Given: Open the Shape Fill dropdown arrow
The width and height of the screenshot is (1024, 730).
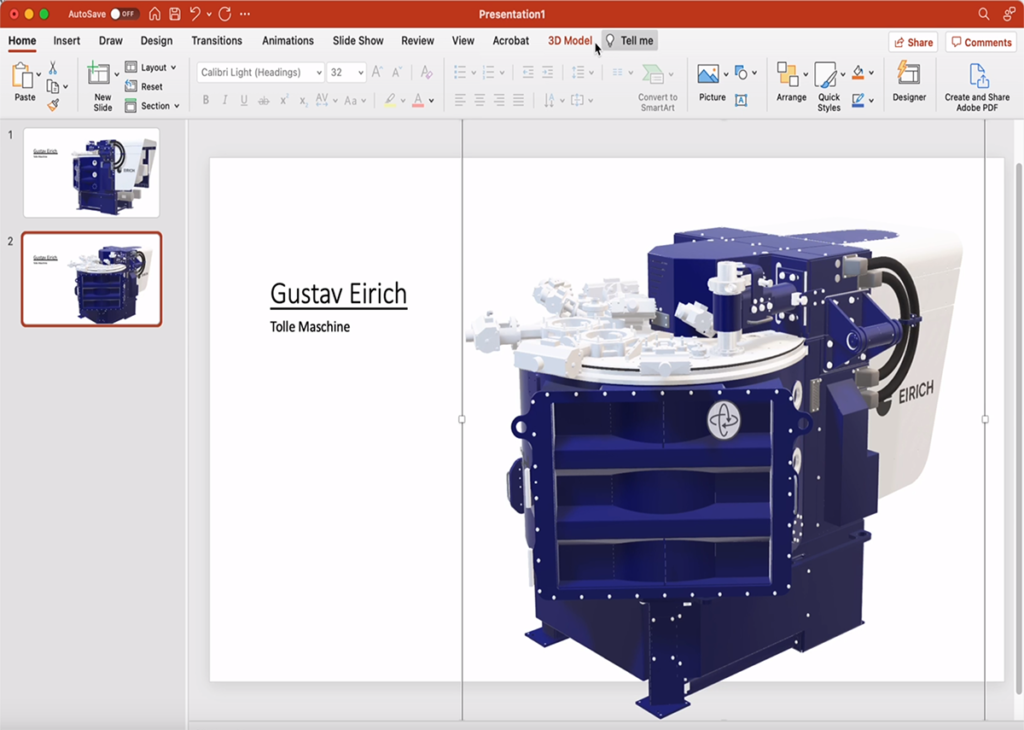Looking at the screenshot, I should click(x=871, y=73).
